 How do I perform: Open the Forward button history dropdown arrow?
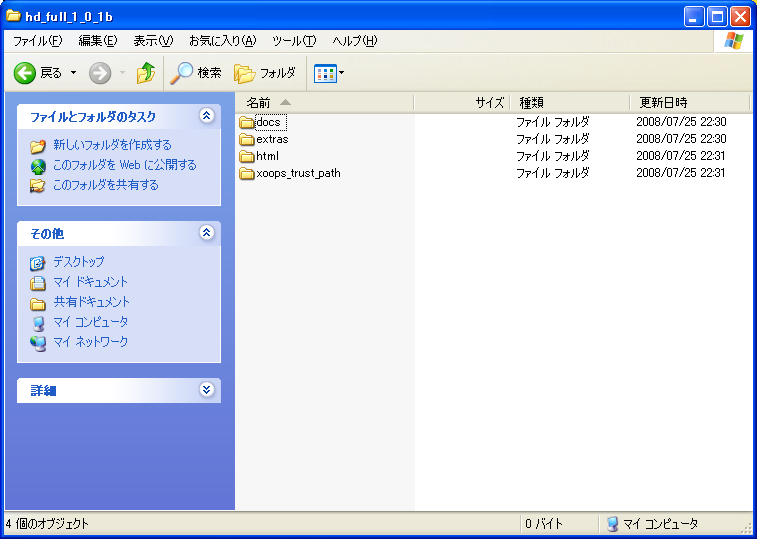122,73
